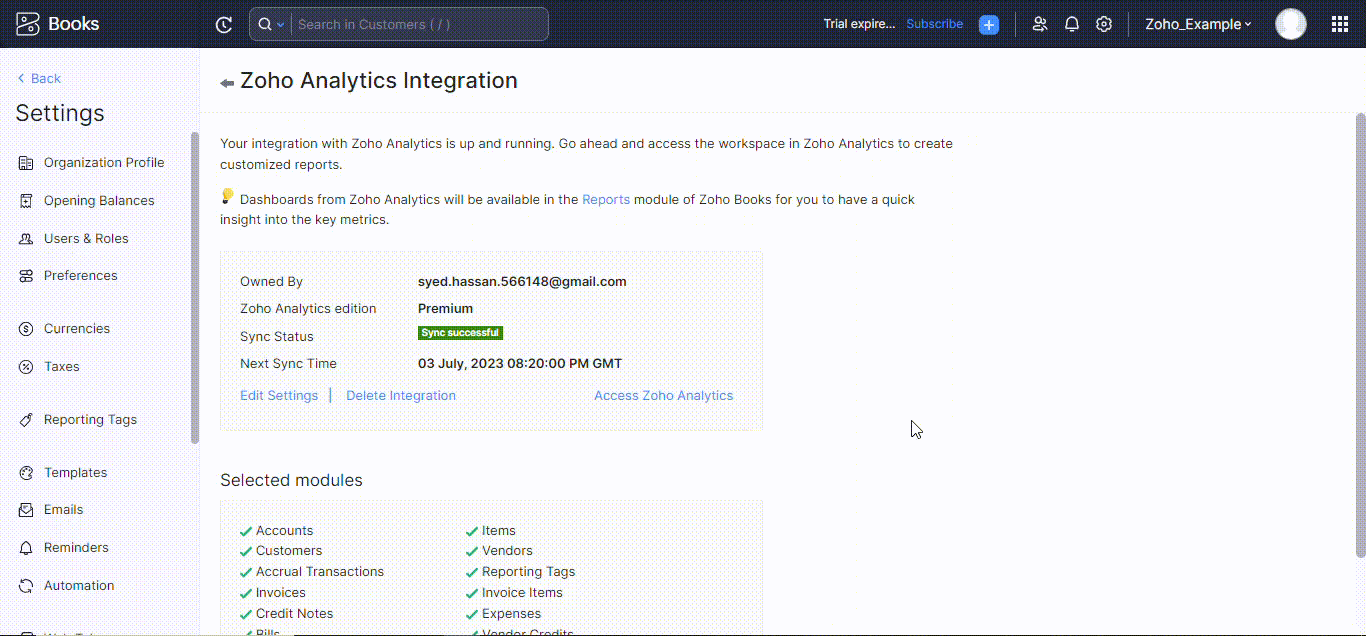Click the recent activities clock icon
The image size is (1366, 636).
coord(222,23)
